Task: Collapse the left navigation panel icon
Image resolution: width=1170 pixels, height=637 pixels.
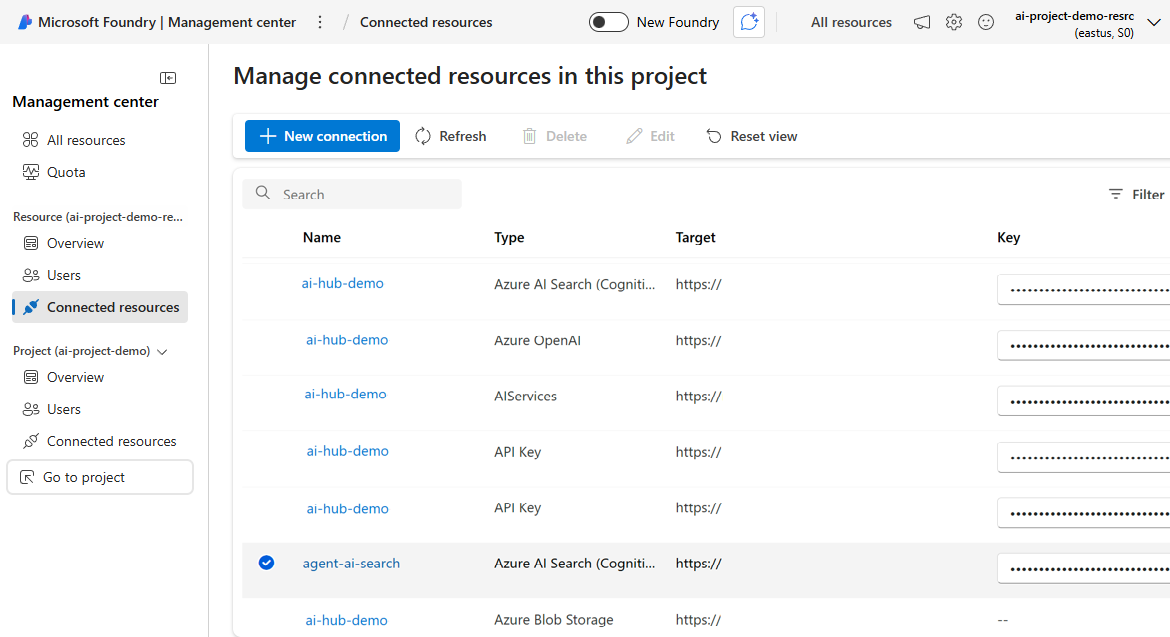Action: pos(168,78)
